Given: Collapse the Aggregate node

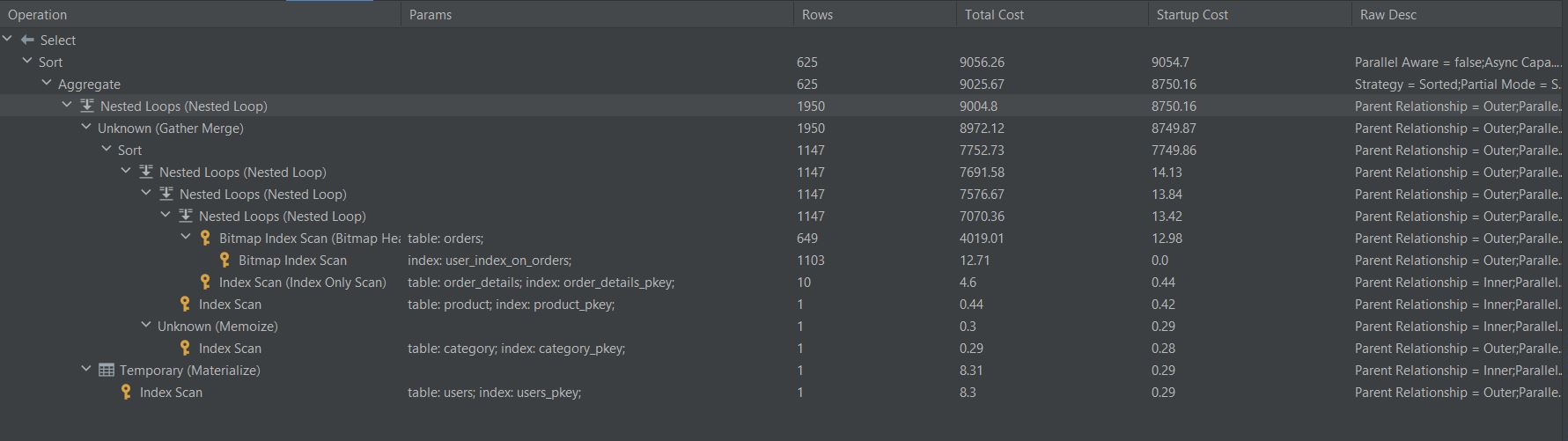Looking at the screenshot, I should click(47, 84).
